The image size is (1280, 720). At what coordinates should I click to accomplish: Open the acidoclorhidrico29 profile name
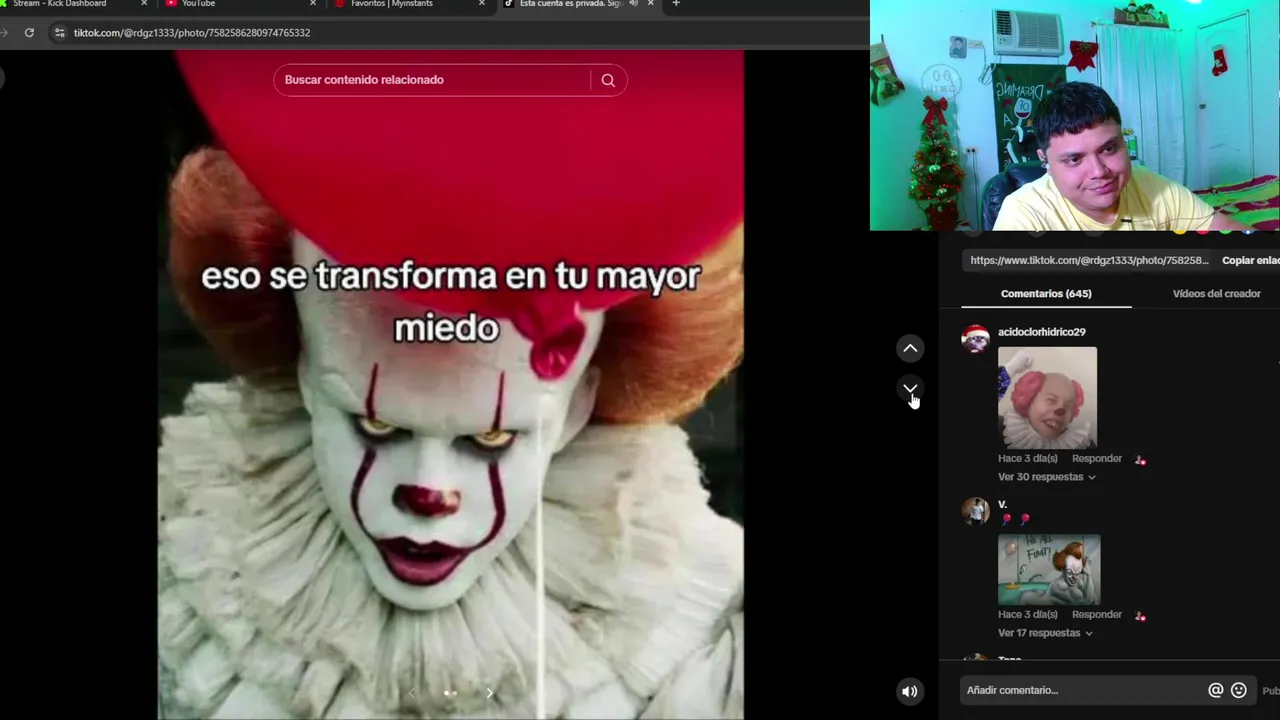tap(1041, 332)
